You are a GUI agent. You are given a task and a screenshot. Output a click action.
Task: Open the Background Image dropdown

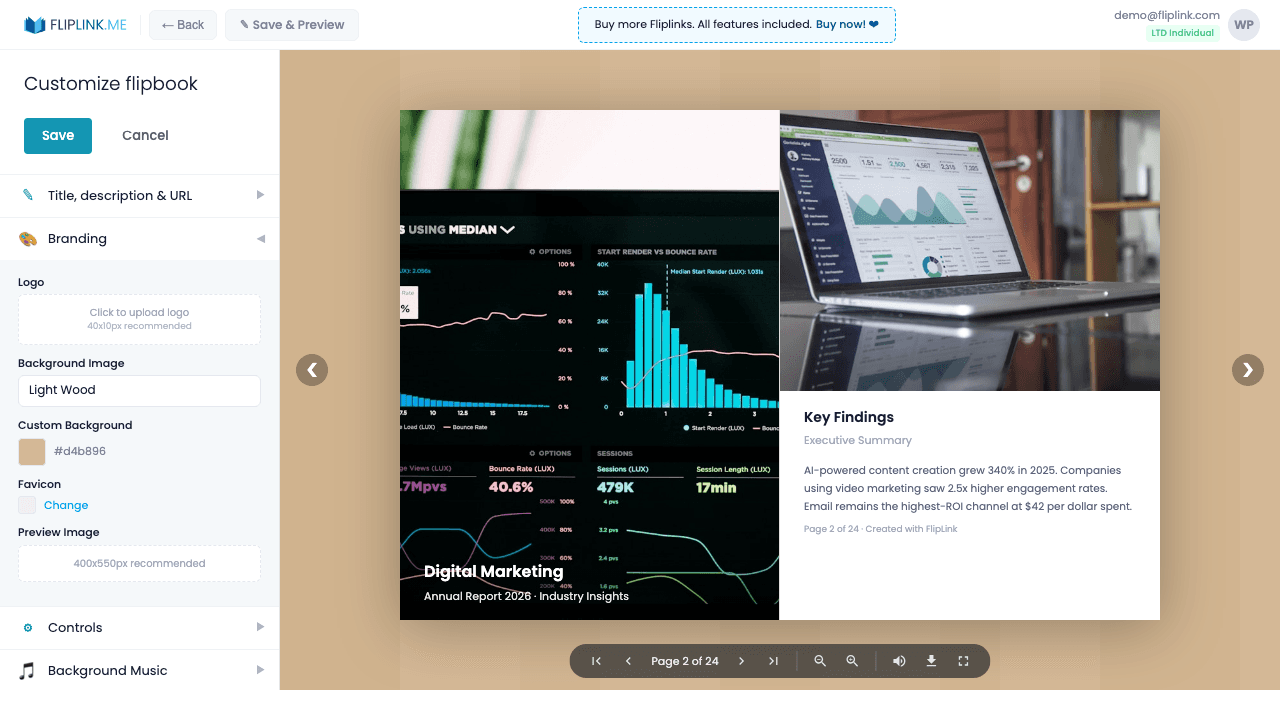click(139, 390)
